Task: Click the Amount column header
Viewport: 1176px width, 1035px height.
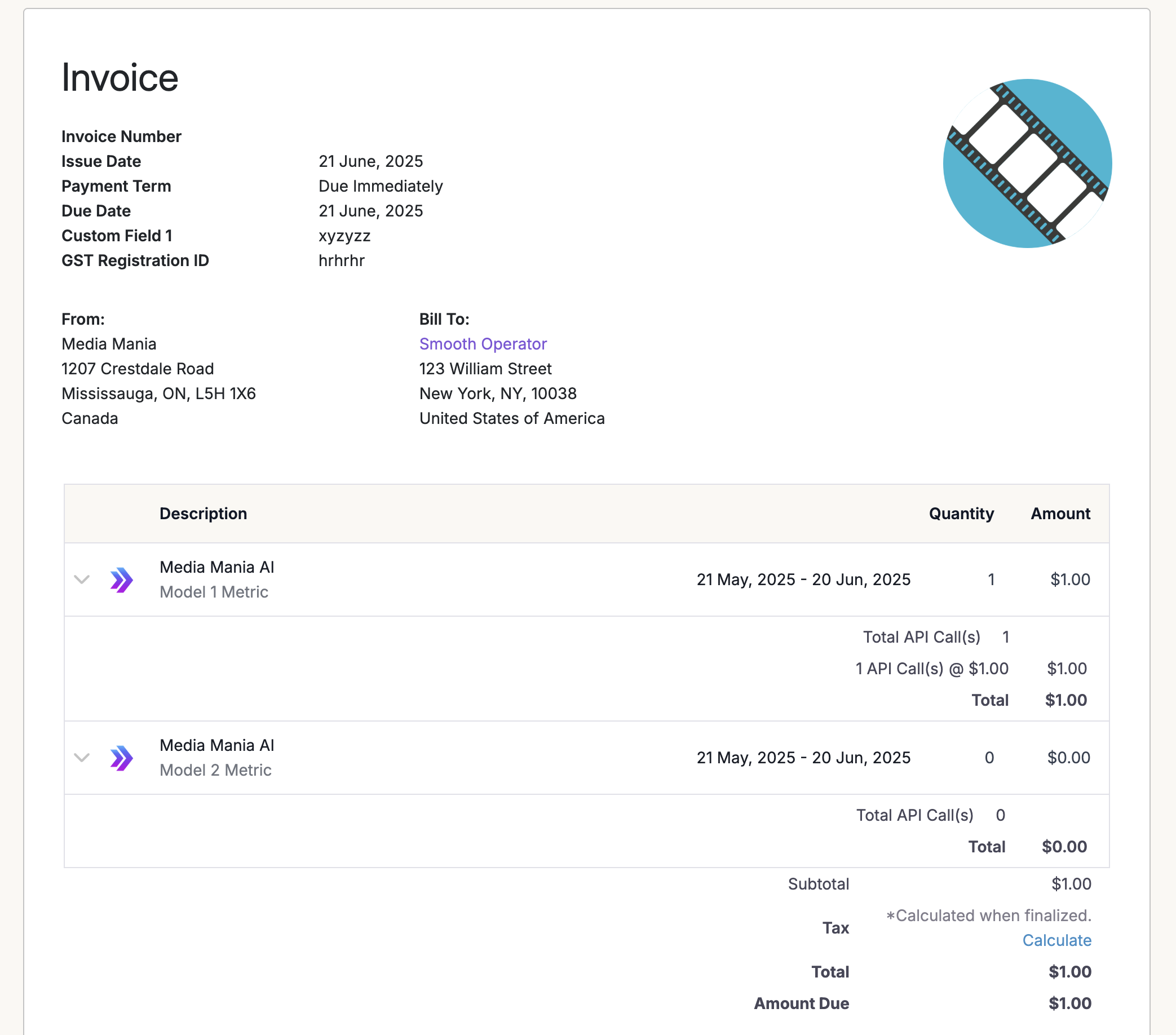Action: click(x=1060, y=513)
